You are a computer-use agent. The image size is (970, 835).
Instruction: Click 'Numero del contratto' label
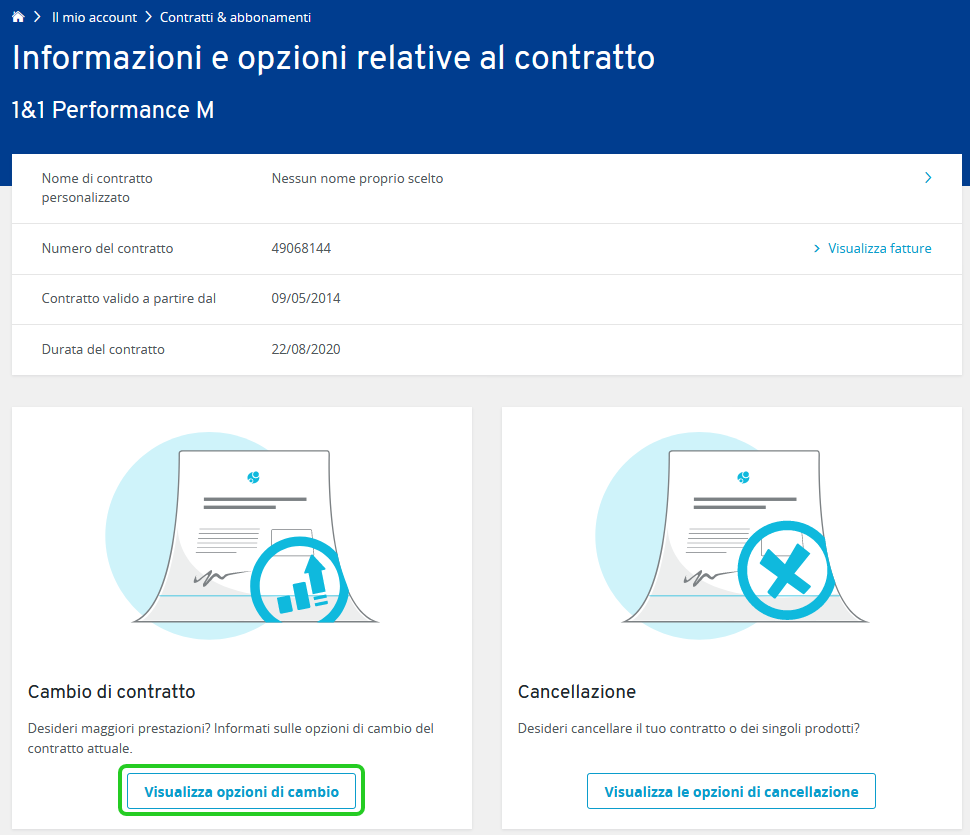pos(108,248)
